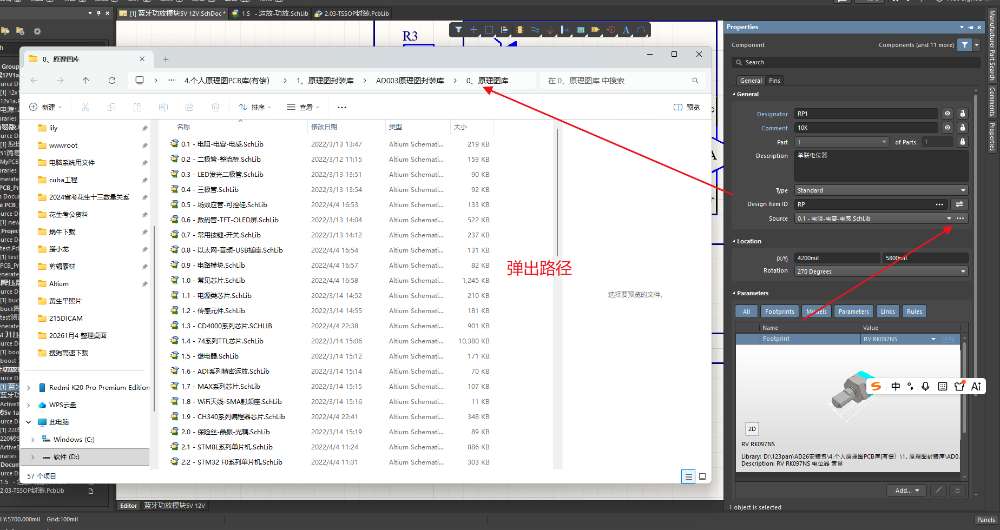Click the Panels button in status bar

click(986, 520)
